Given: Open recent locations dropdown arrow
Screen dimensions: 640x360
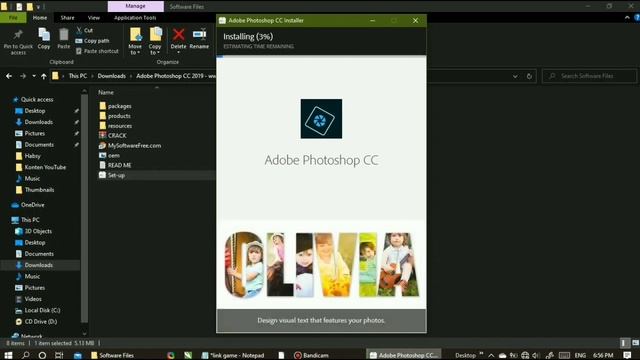Looking at the screenshot, I should tap(34, 76).
